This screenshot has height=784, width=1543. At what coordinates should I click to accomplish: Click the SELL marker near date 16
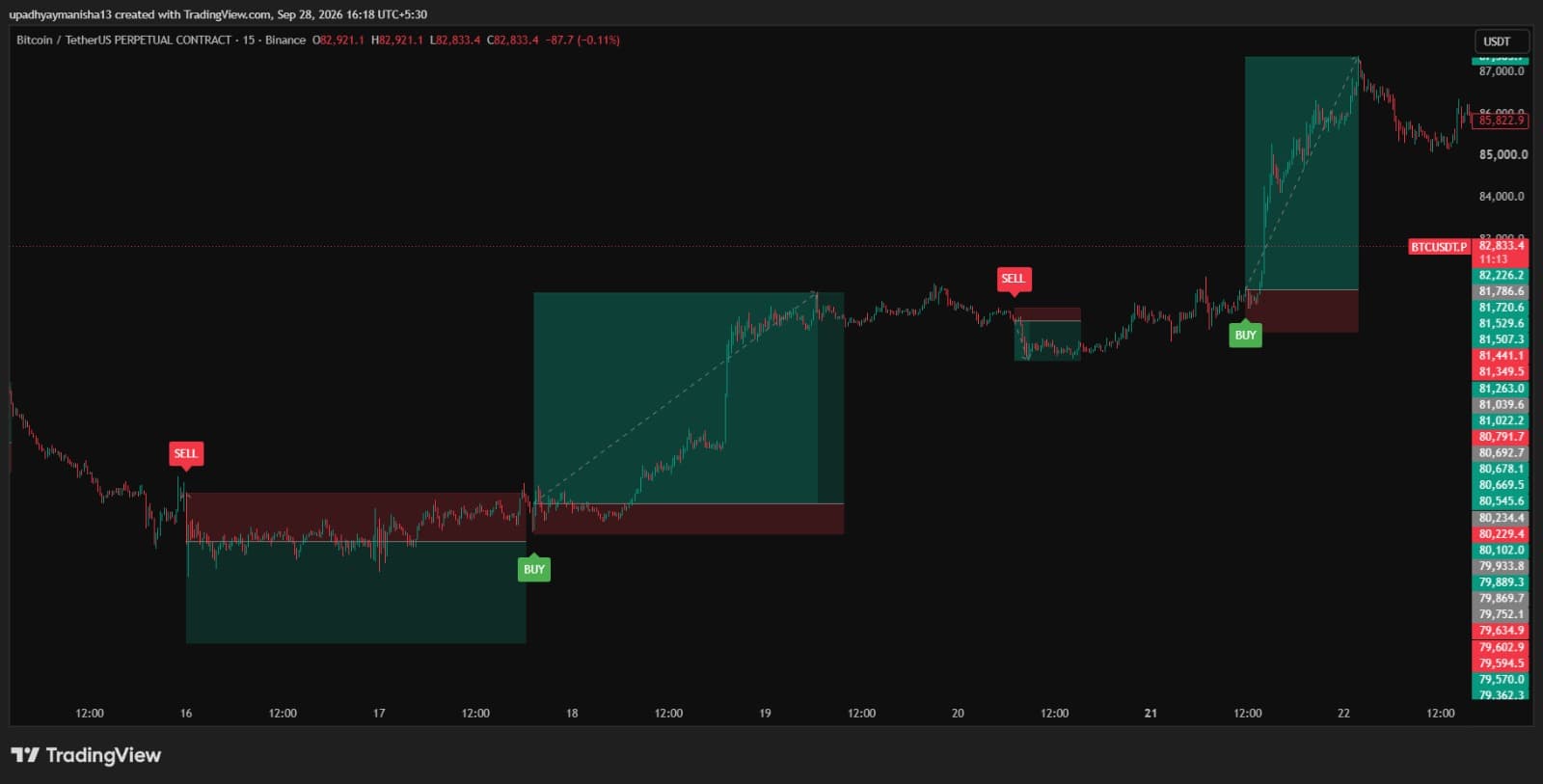[x=185, y=454]
